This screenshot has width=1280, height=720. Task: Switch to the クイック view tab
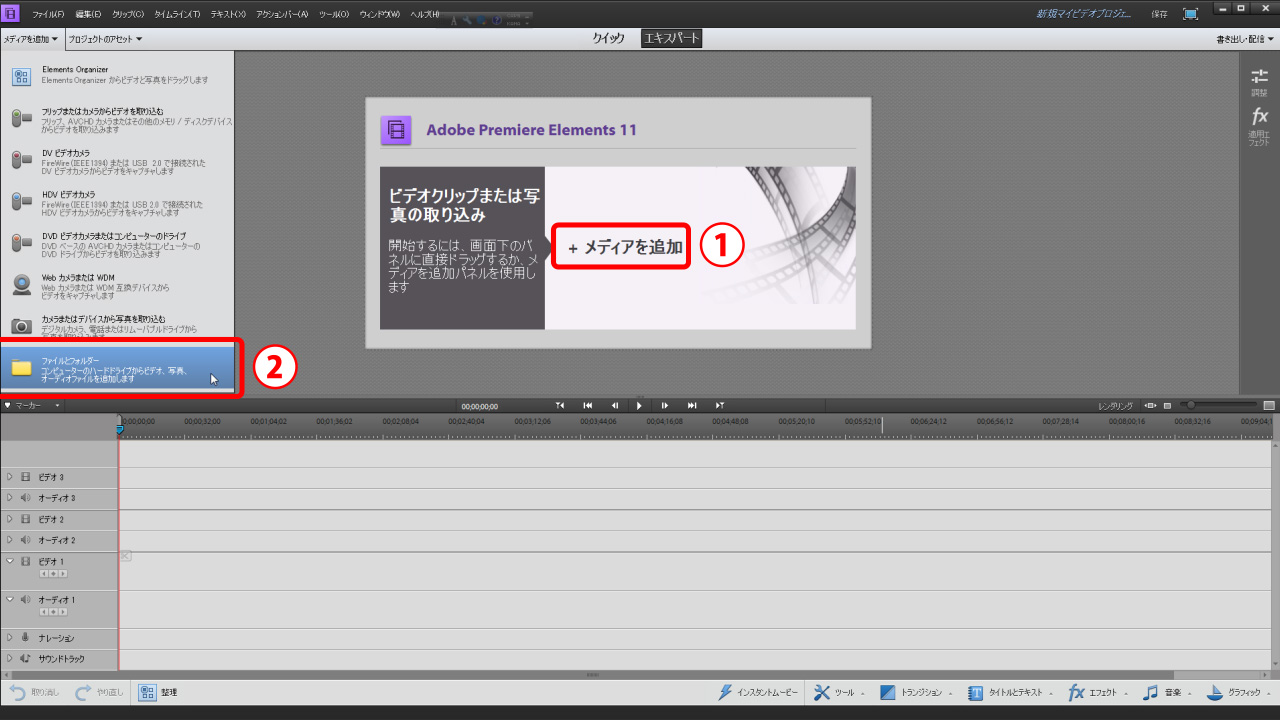608,38
